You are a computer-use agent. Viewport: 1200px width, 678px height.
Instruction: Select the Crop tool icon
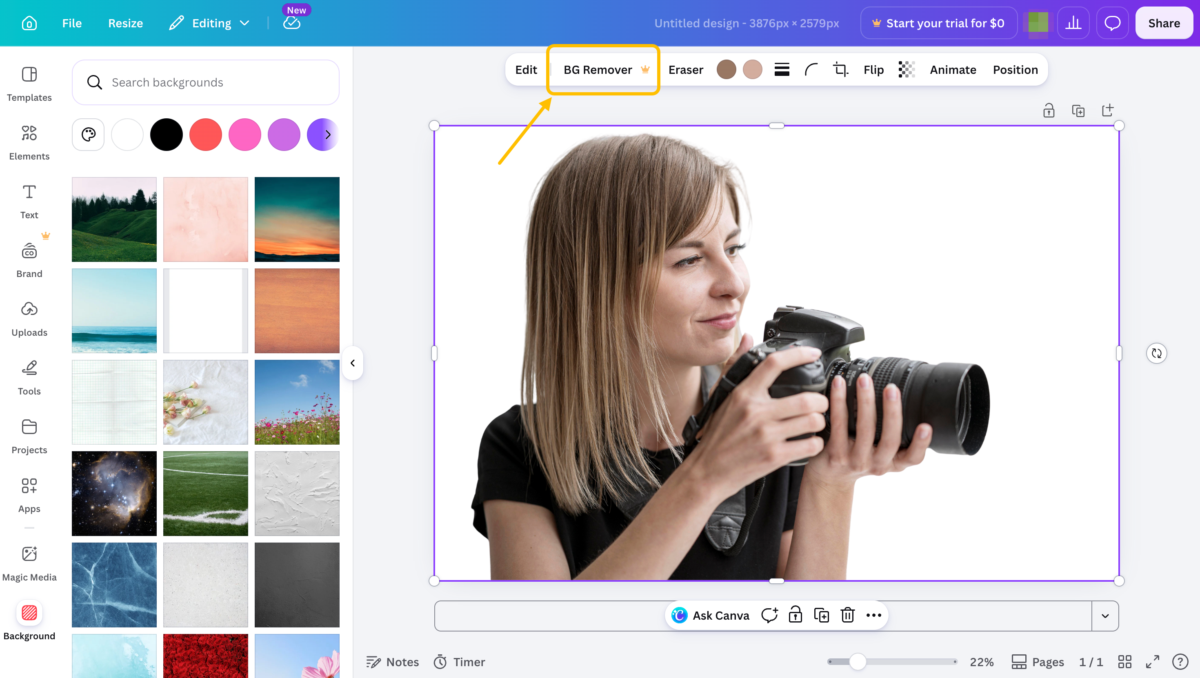pyautogui.click(x=841, y=70)
